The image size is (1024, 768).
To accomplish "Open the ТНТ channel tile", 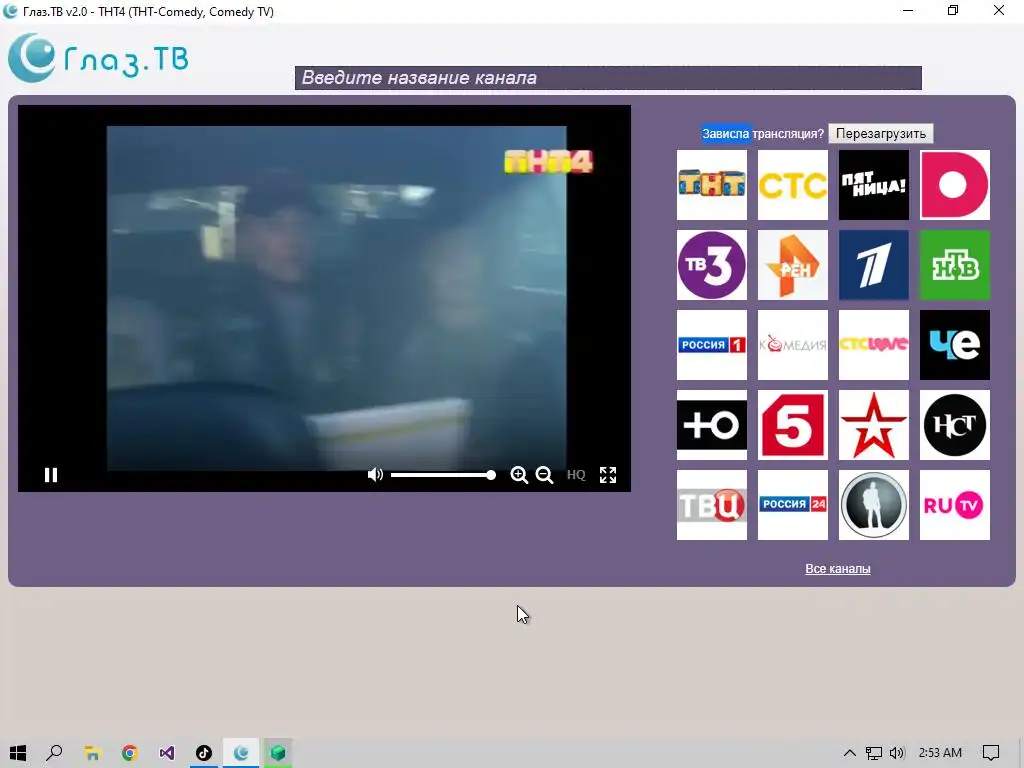I will 711,185.
